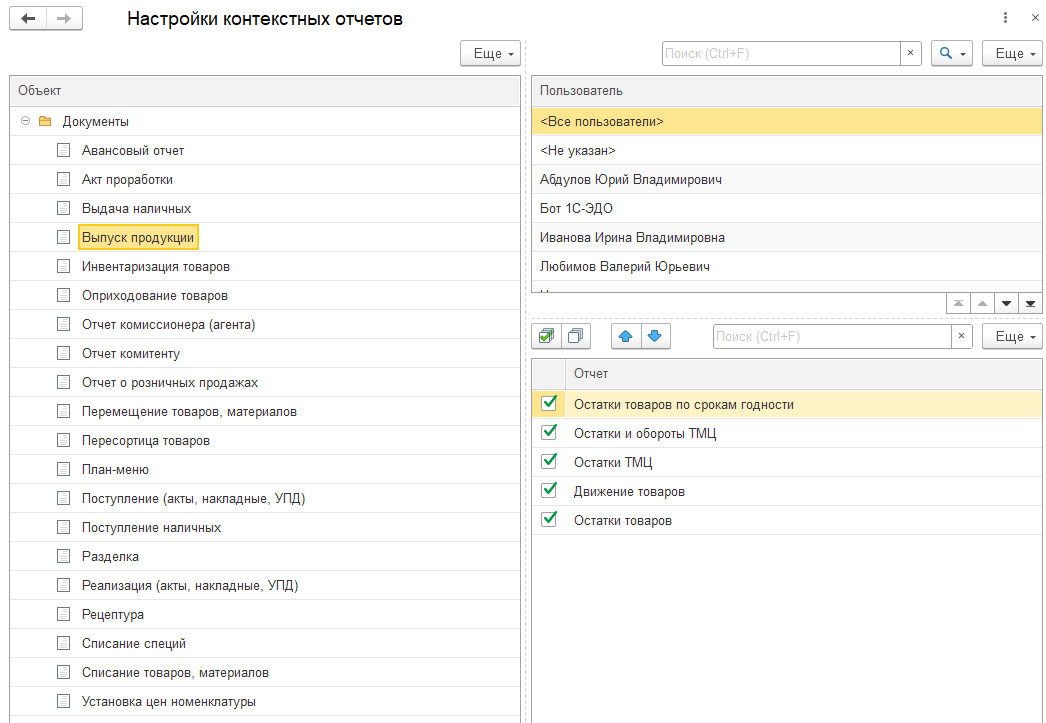The width and height of the screenshot is (1046, 723).
Task: Select 'Инвентаризация товаров' in the object list
Action: point(155,267)
